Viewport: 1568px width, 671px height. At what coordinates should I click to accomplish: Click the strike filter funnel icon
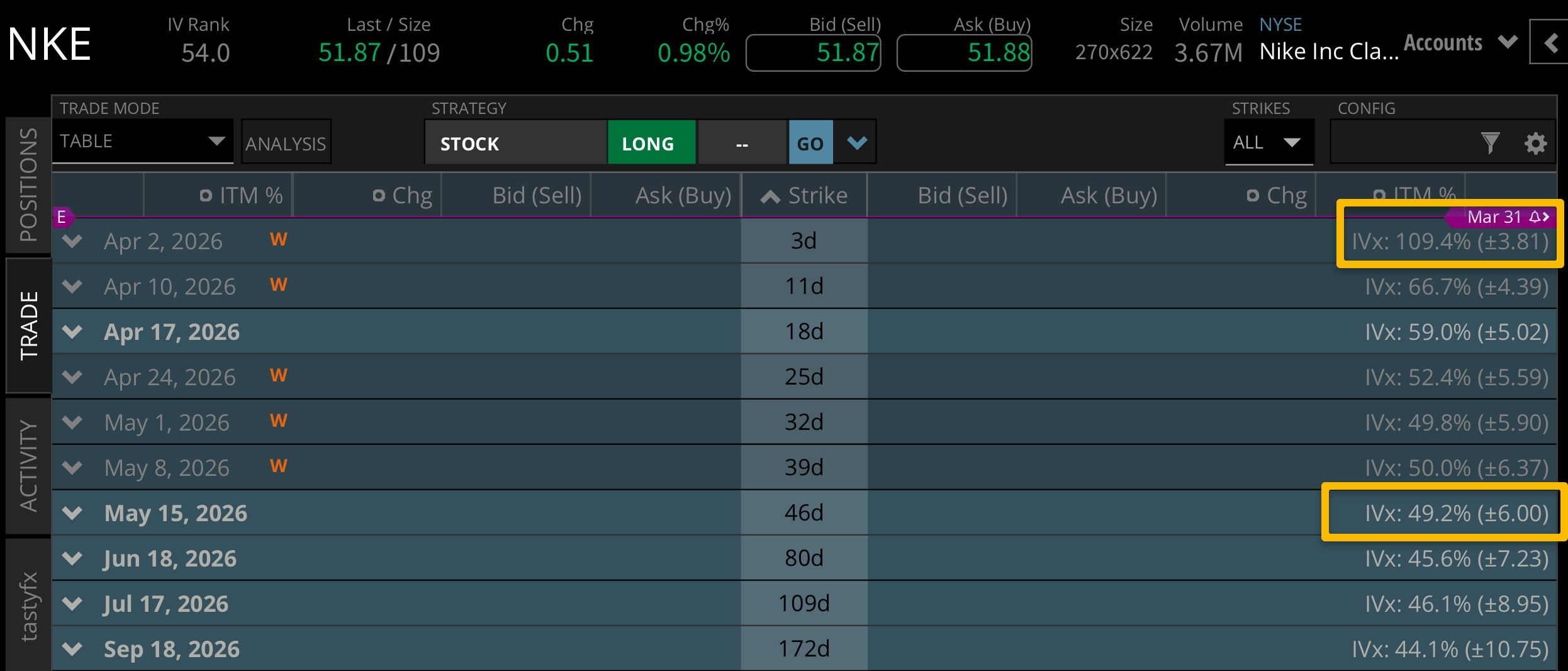(1490, 144)
